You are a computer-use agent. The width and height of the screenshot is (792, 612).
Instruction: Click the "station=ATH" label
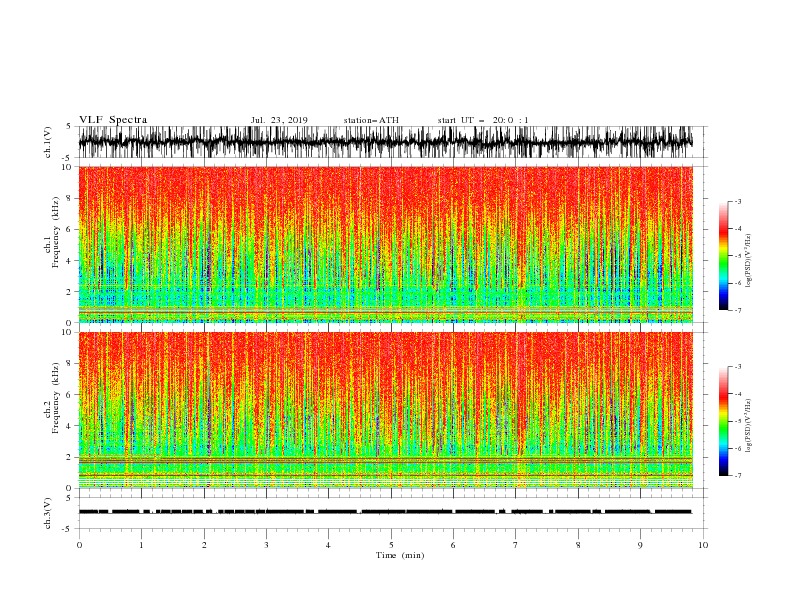coord(371,120)
